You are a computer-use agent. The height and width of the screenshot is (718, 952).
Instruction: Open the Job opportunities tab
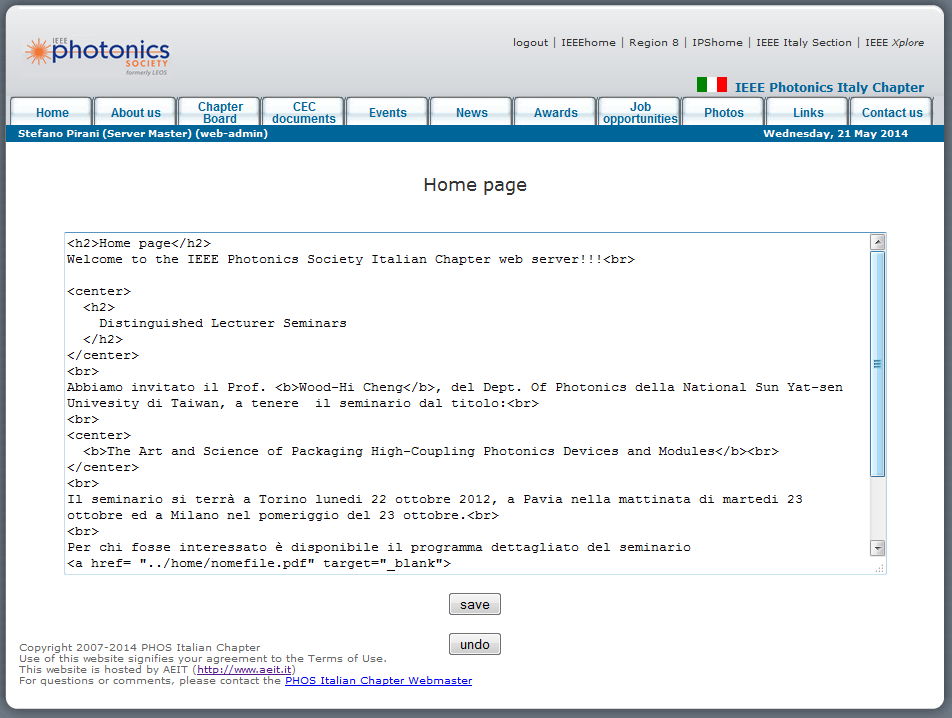click(640, 112)
